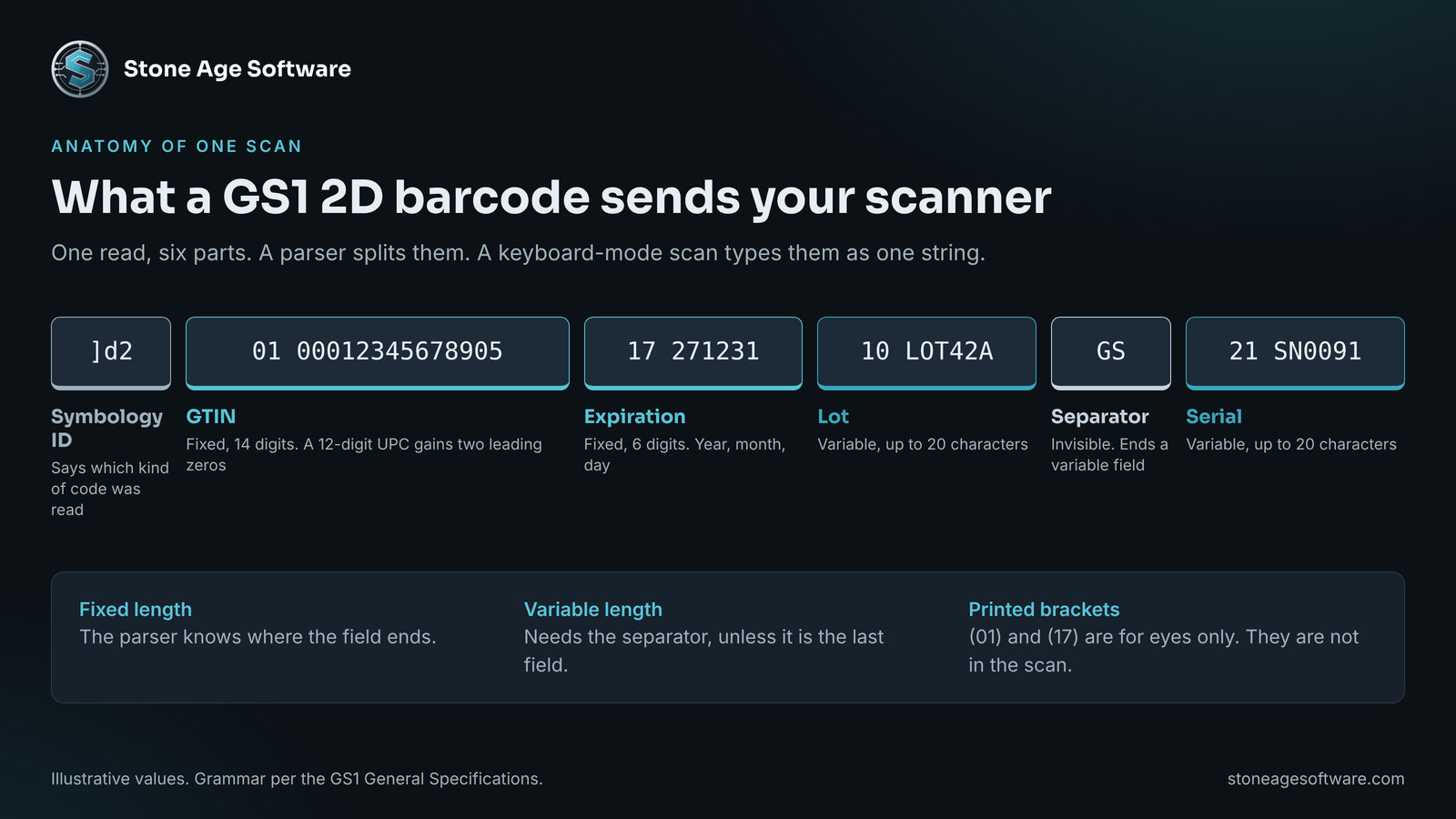Click the subtitle starting 'One read, six parts'
1456x819 pixels.
518,253
